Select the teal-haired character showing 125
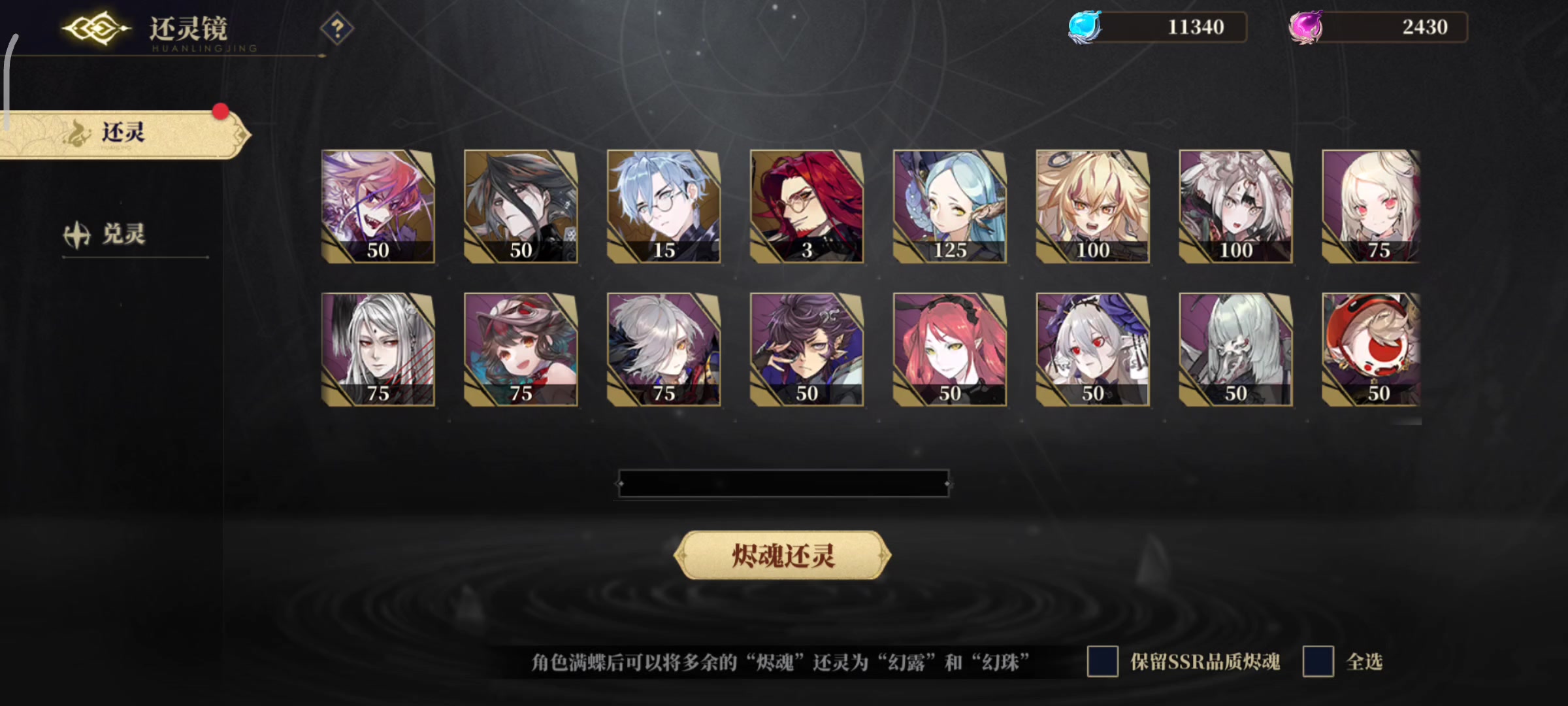The width and height of the screenshot is (1568, 706). coord(950,207)
